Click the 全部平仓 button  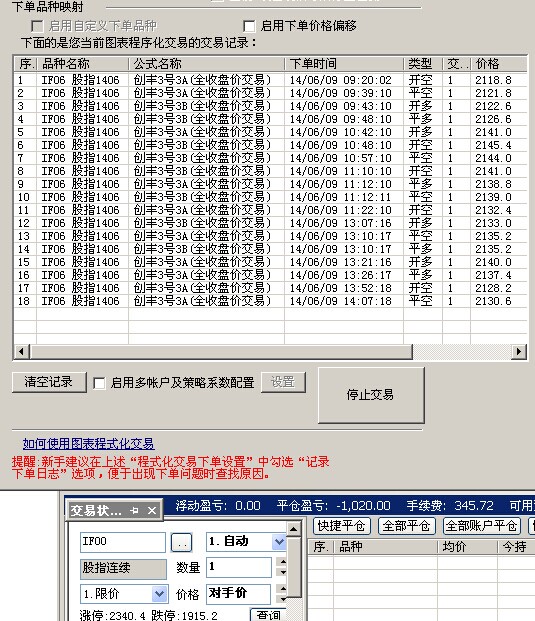407,526
